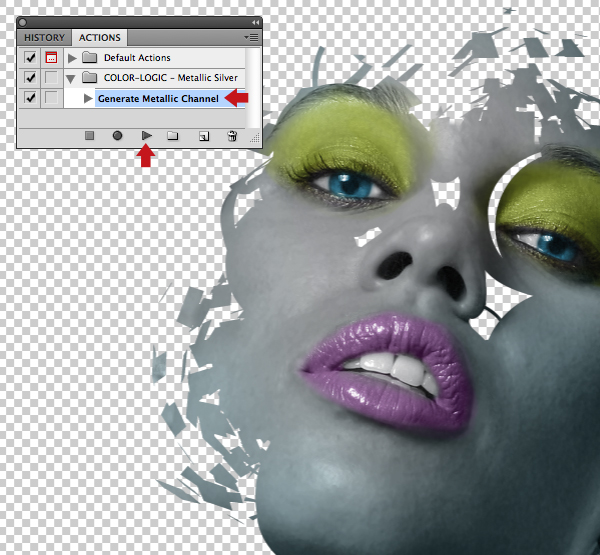Select the ACTIONS tab
The width and height of the screenshot is (600, 555).
click(x=99, y=38)
